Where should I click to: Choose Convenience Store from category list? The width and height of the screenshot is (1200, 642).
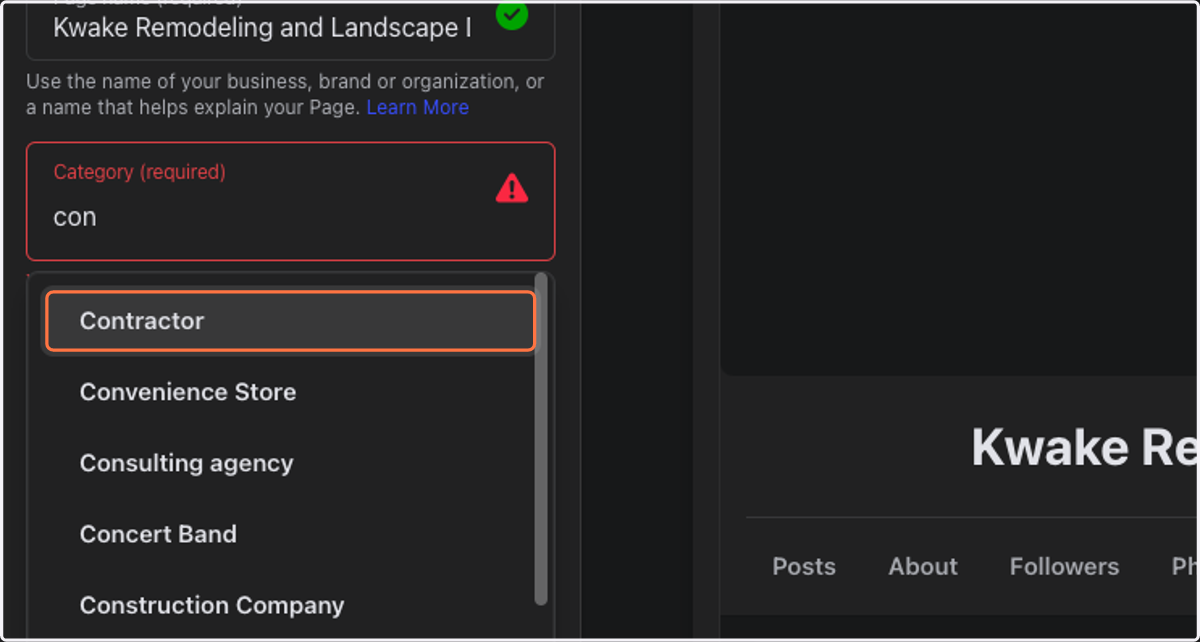(x=290, y=392)
